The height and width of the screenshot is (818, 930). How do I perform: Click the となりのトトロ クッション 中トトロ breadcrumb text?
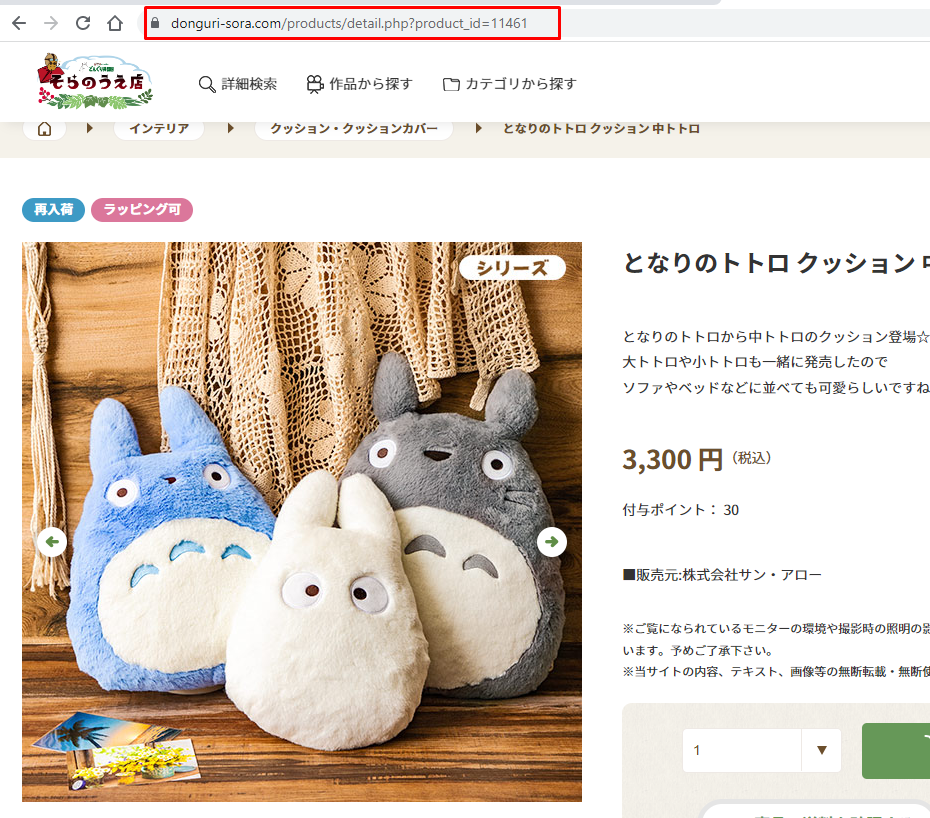(x=601, y=129)
